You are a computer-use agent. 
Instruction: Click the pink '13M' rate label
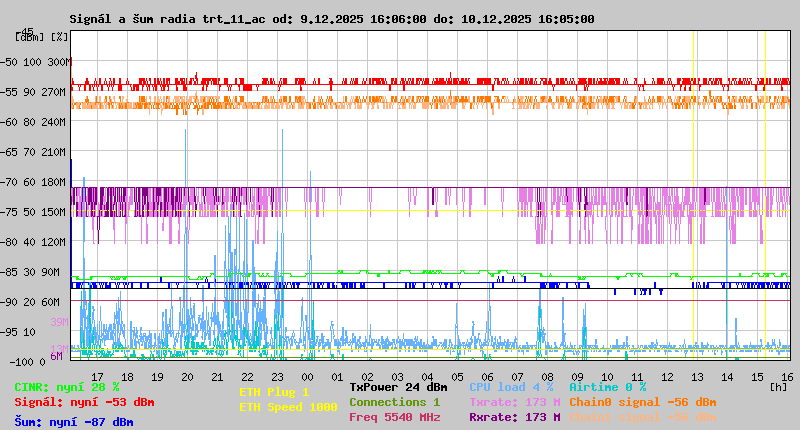coord(59,348)
